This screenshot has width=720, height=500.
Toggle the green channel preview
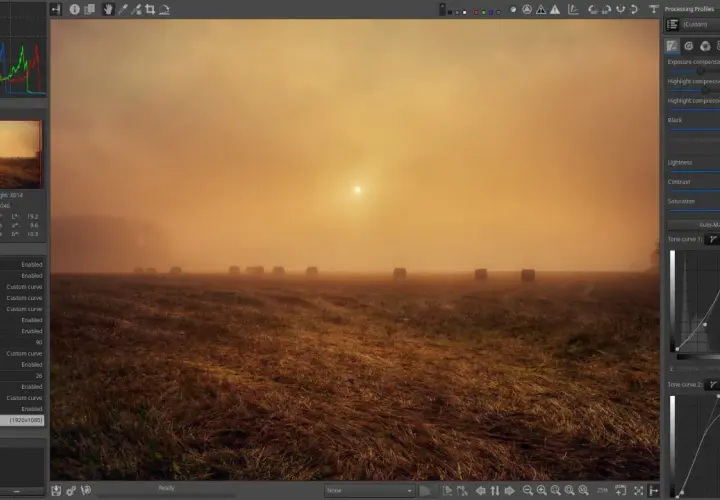[484, 12]
